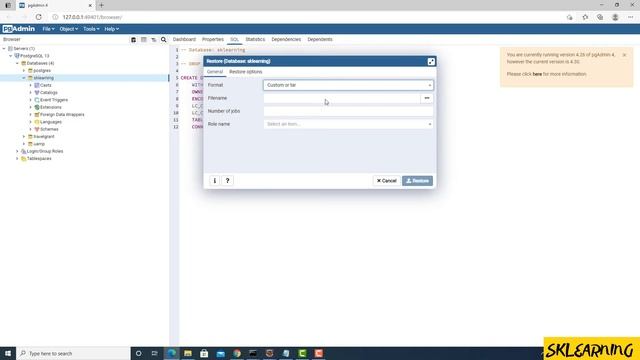This screenshot has height=360, width=640.
Task: Open the Role name dropdown
Action: (x=348, y=124)
